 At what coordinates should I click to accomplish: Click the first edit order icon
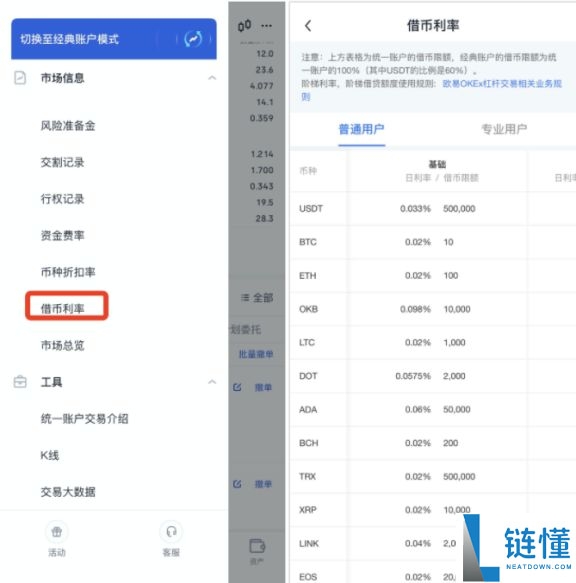tap(237, 387)
